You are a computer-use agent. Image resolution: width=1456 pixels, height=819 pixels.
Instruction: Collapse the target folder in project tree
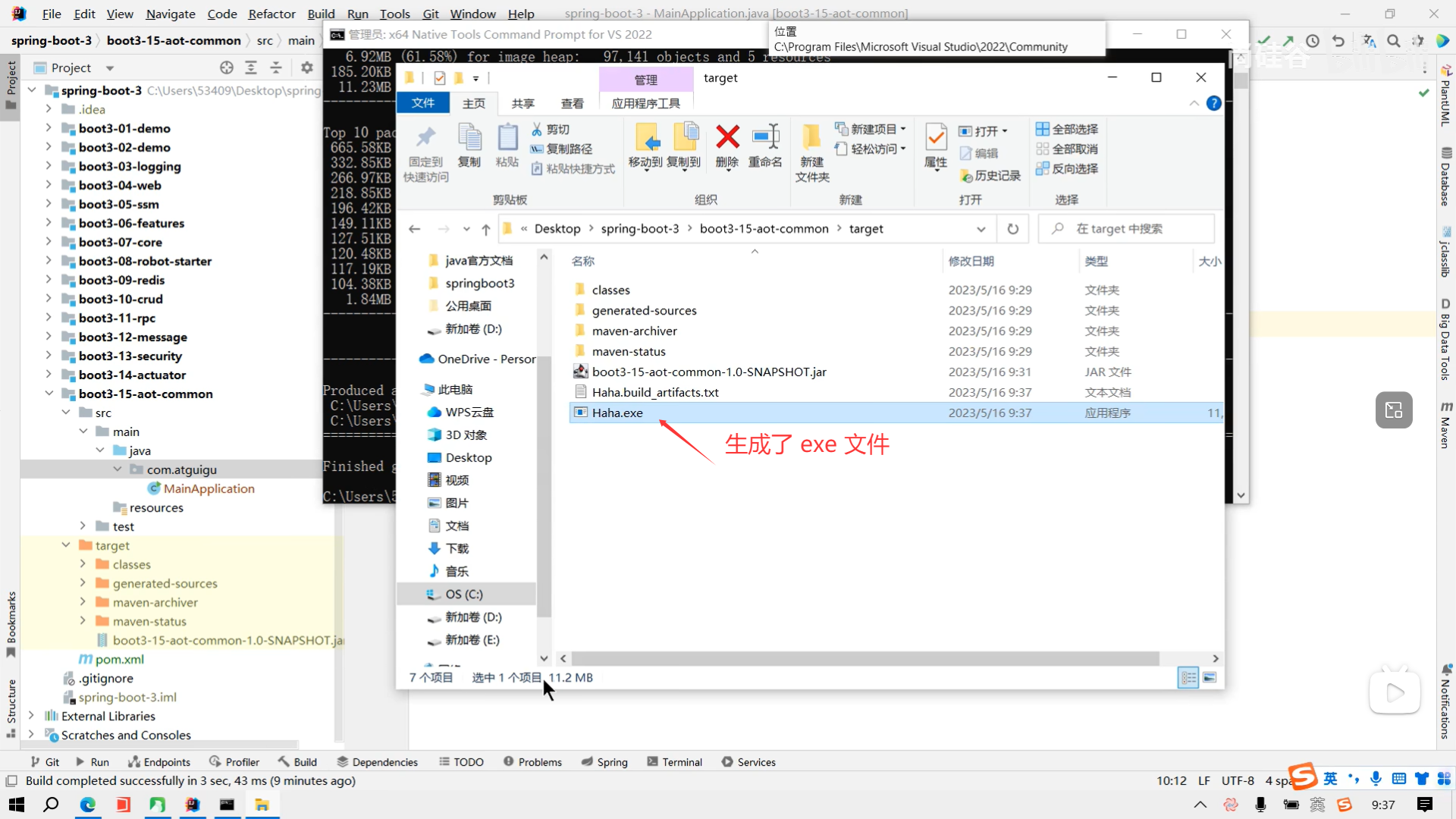click(66, 545)
